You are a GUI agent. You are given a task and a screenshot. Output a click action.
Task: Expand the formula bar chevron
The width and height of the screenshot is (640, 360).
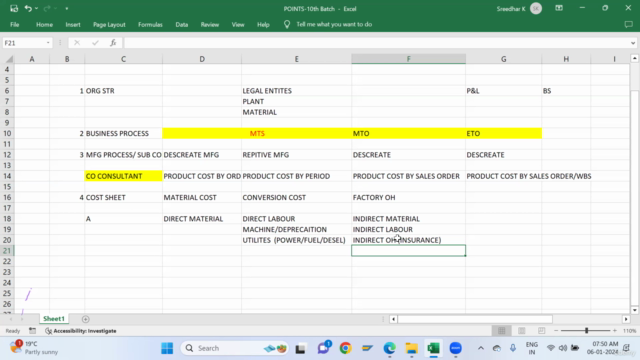pyautogui.click(x=633, y=43)
